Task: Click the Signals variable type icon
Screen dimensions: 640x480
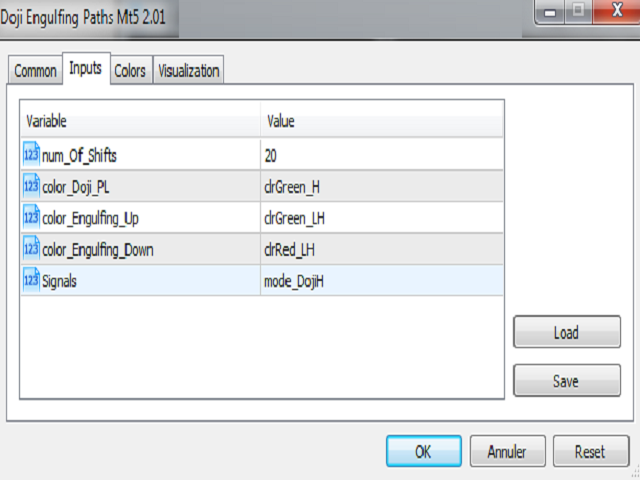Action: tap(31, 280)
